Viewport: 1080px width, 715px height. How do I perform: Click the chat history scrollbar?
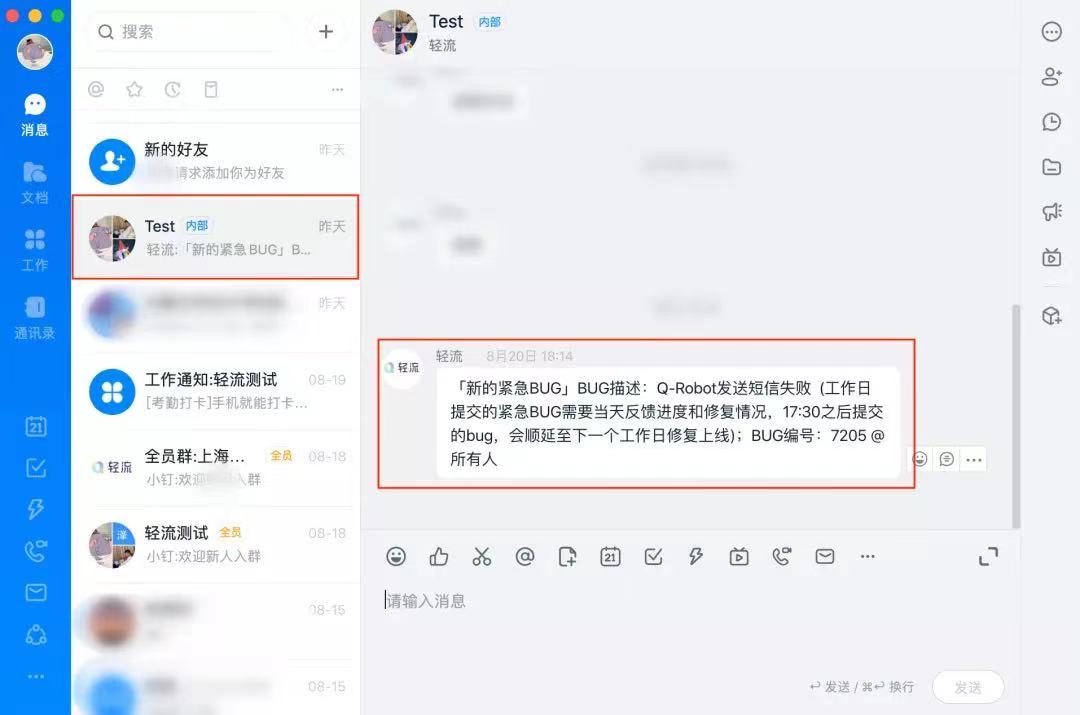point(1016,417)
